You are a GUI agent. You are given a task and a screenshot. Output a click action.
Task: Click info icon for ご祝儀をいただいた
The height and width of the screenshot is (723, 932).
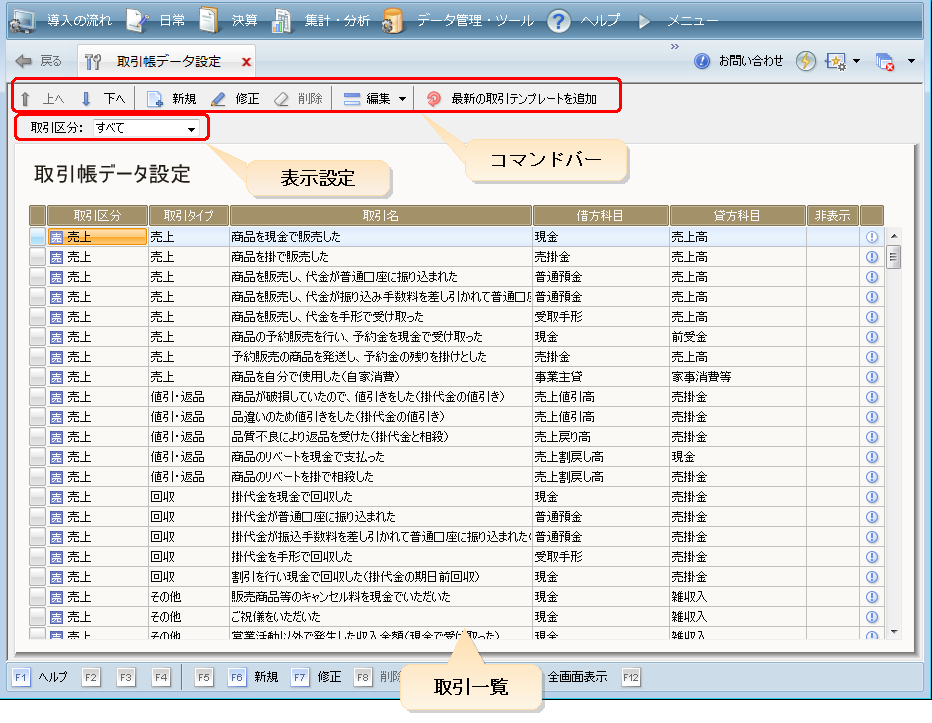pos(872,617)
